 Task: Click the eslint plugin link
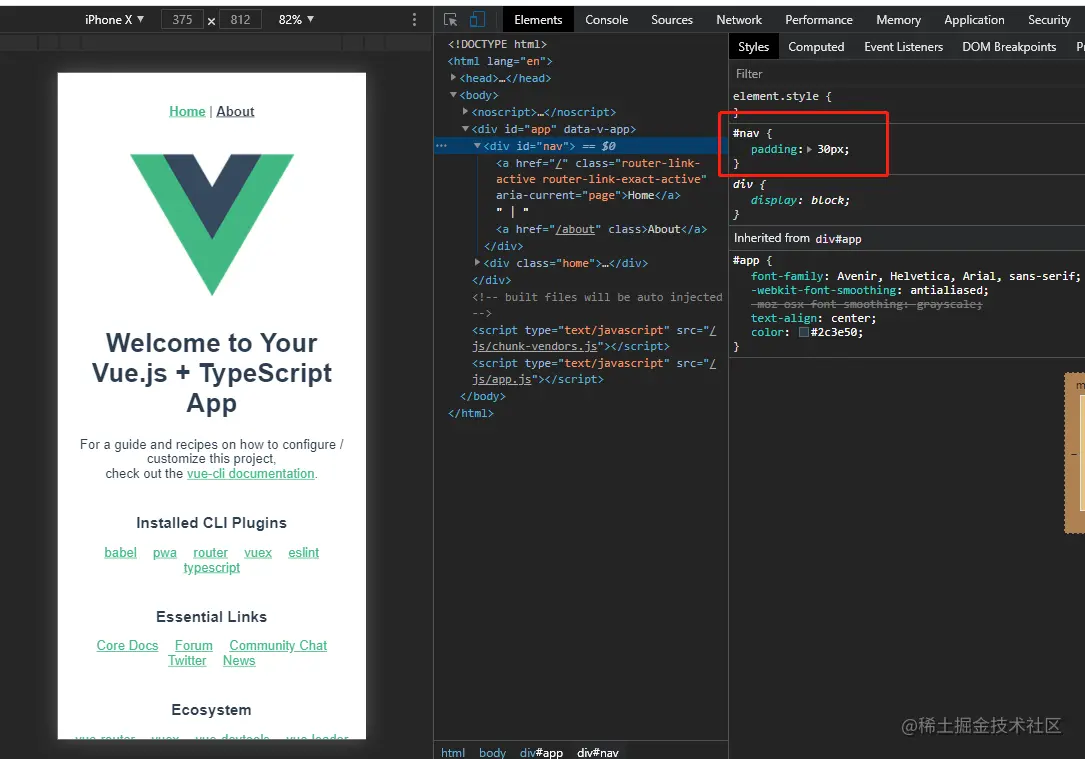(303, 553)
